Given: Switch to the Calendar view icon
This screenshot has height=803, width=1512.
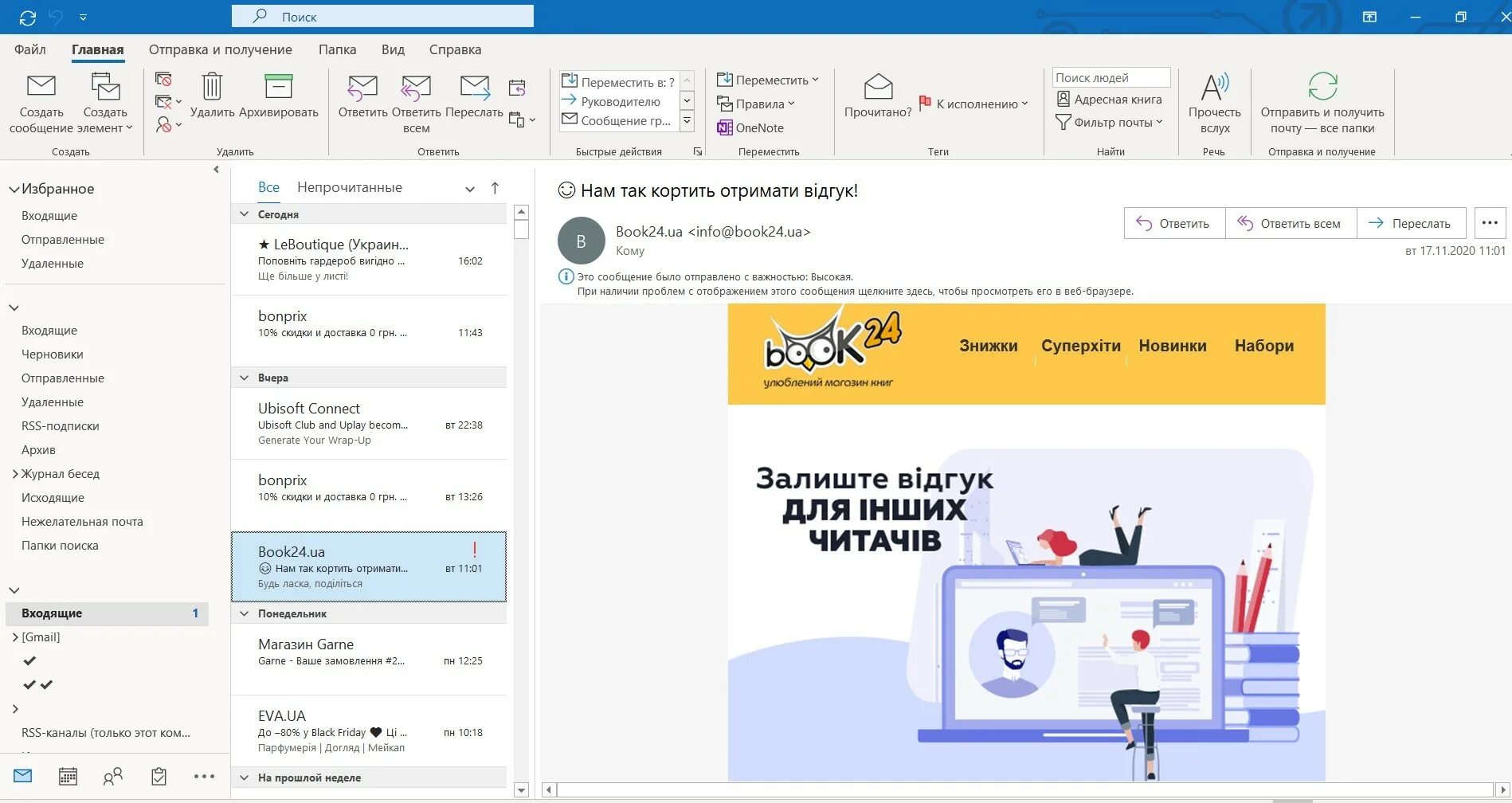Looking at the screenshot, I should (x=69, y=775).
